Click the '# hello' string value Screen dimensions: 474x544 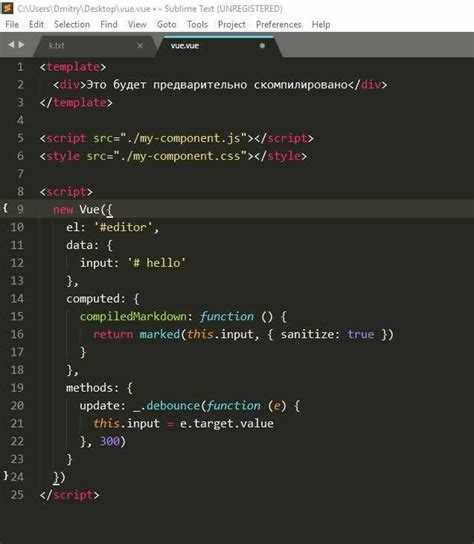pos(156,263)
